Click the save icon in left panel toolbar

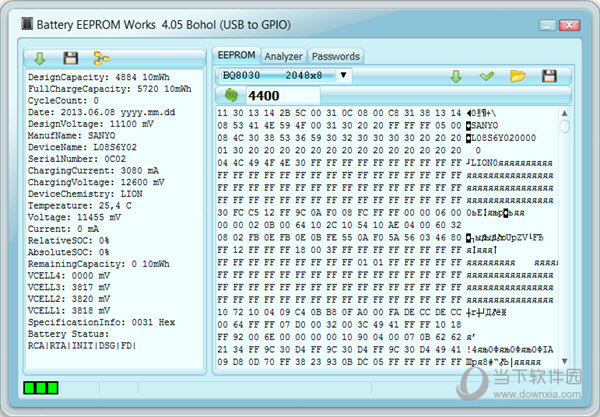point(70,58)
